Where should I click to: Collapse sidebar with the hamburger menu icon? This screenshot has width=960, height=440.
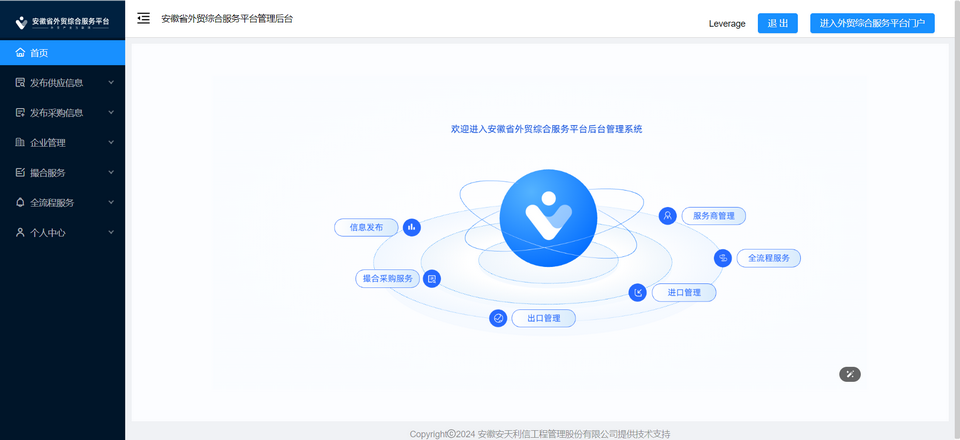pyautogui.click(x=143, y=18)
